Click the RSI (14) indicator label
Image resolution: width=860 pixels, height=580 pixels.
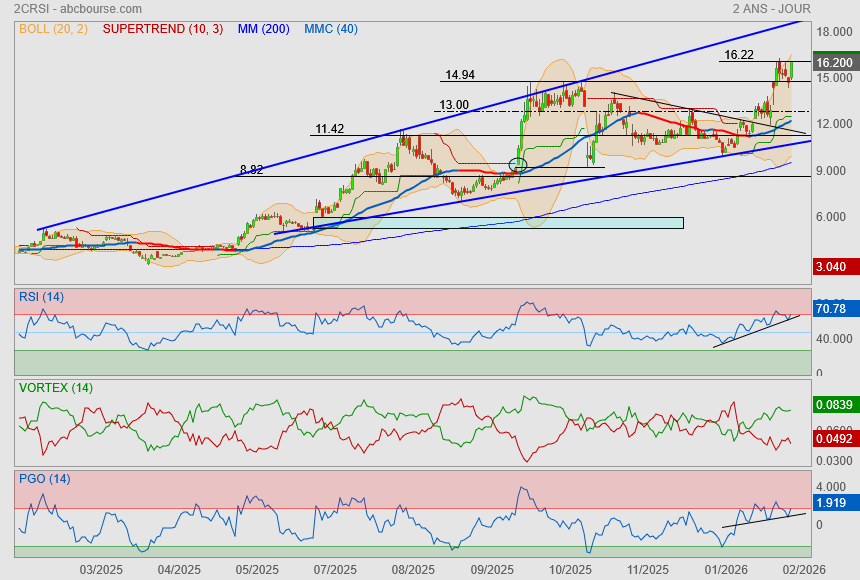coord(41,296)
